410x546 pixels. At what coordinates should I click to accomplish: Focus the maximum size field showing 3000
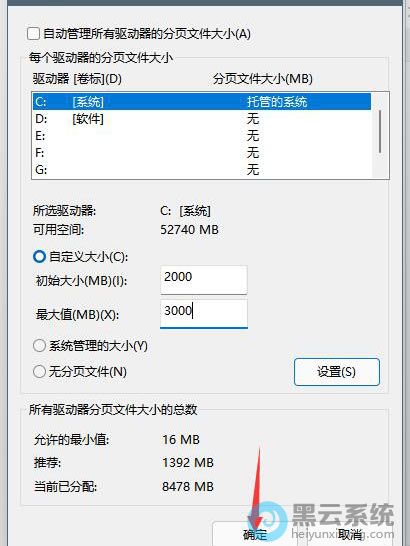point(204,313)
